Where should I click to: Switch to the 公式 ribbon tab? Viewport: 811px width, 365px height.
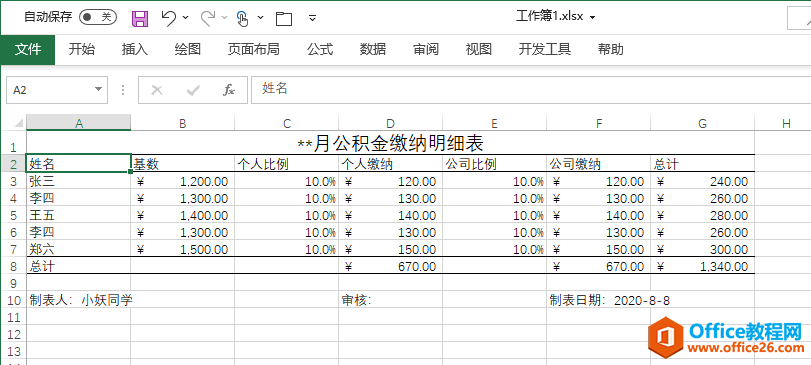tap(320, 50)
